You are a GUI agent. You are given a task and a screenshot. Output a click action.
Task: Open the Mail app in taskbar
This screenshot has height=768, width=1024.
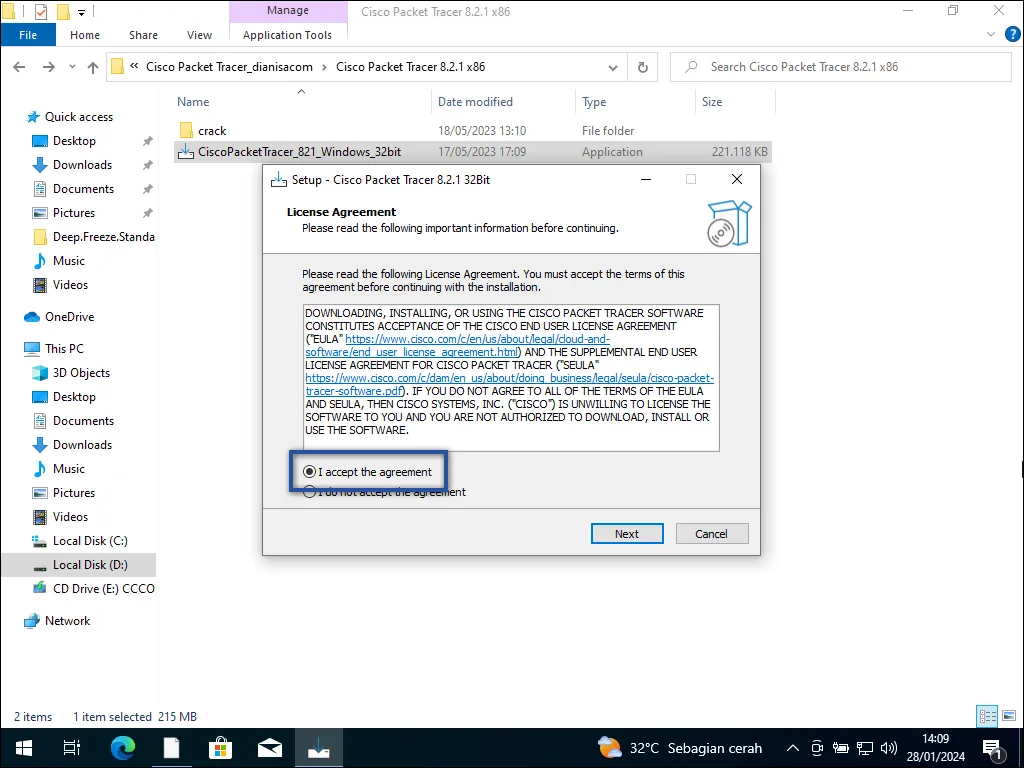269,748
